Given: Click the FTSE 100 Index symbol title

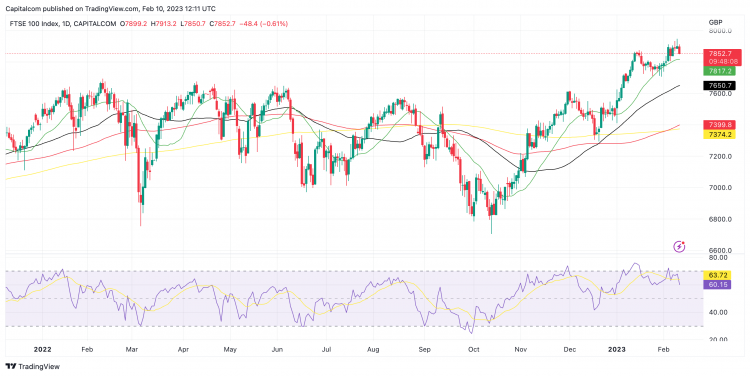Looking at the screenshot, I should tap(34, 23).
